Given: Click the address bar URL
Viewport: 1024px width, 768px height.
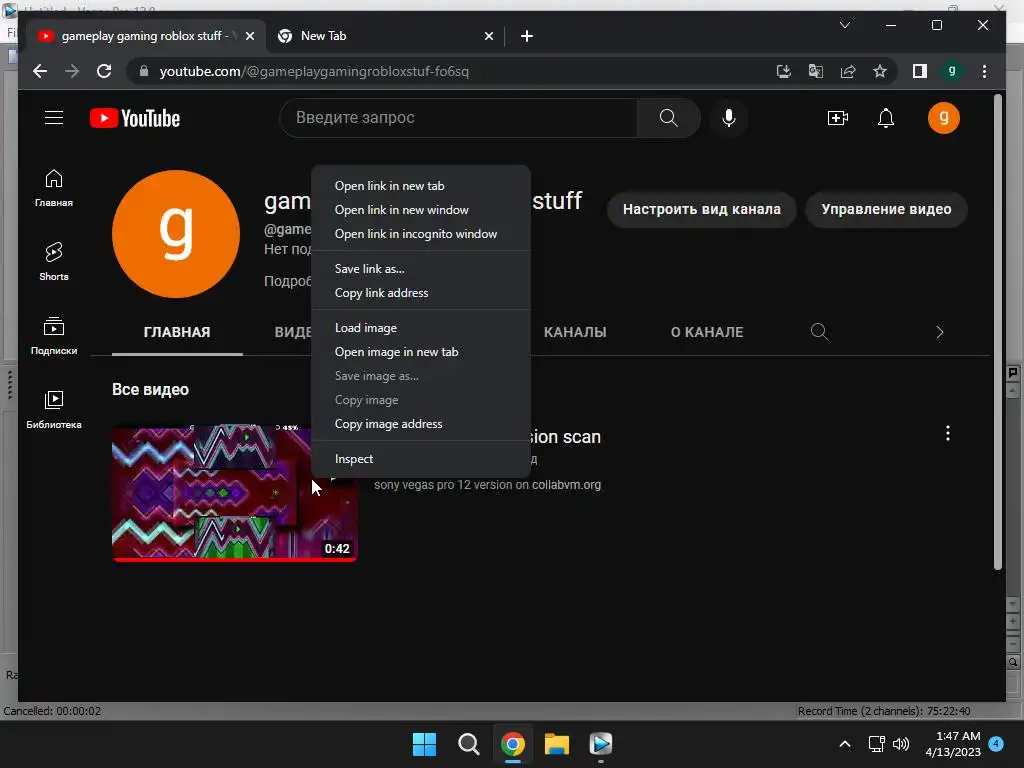Looking at the screenshot, I should tap(314, 71).
